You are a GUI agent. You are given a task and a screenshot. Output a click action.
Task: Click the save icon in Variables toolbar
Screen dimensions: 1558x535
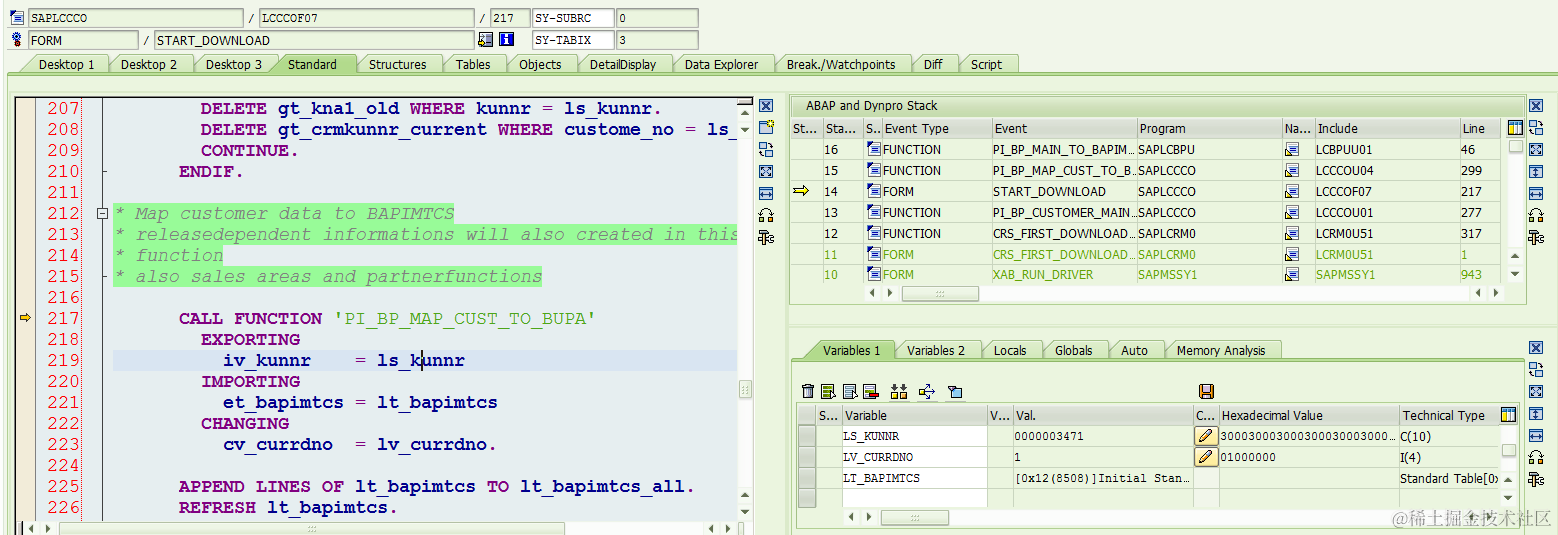1206,392
